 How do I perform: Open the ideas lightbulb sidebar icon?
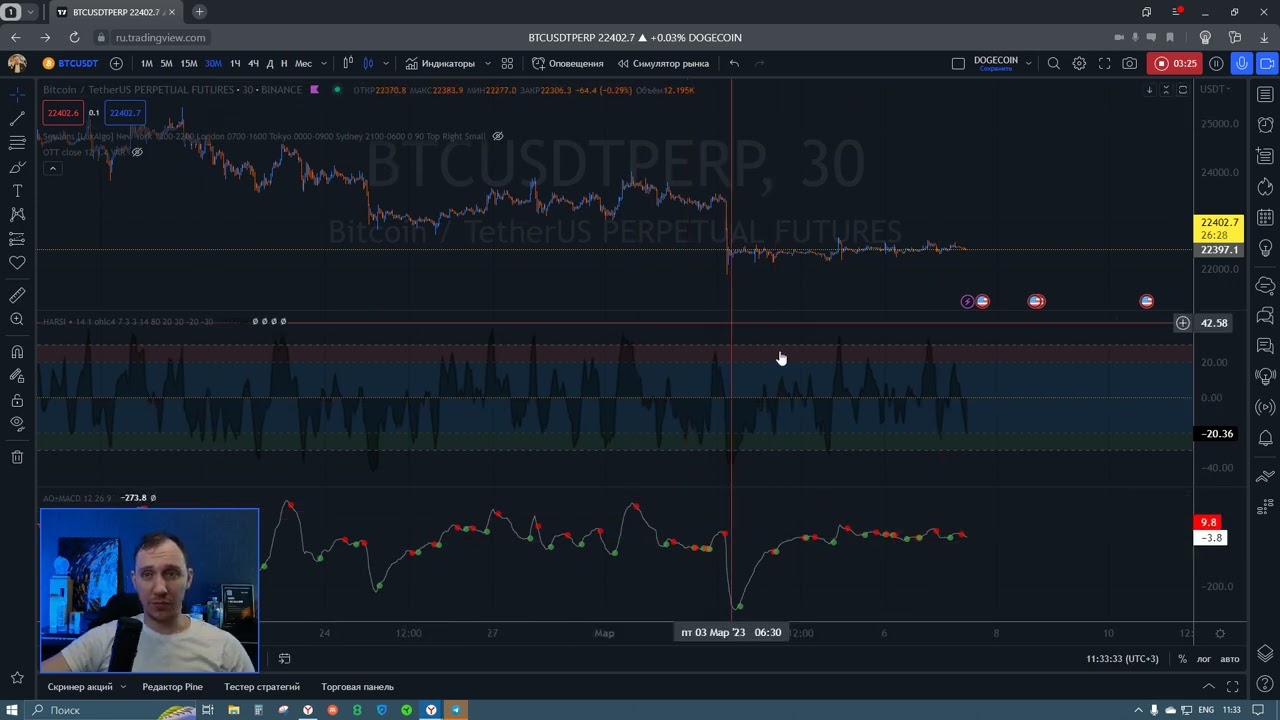click(1265, 248)
